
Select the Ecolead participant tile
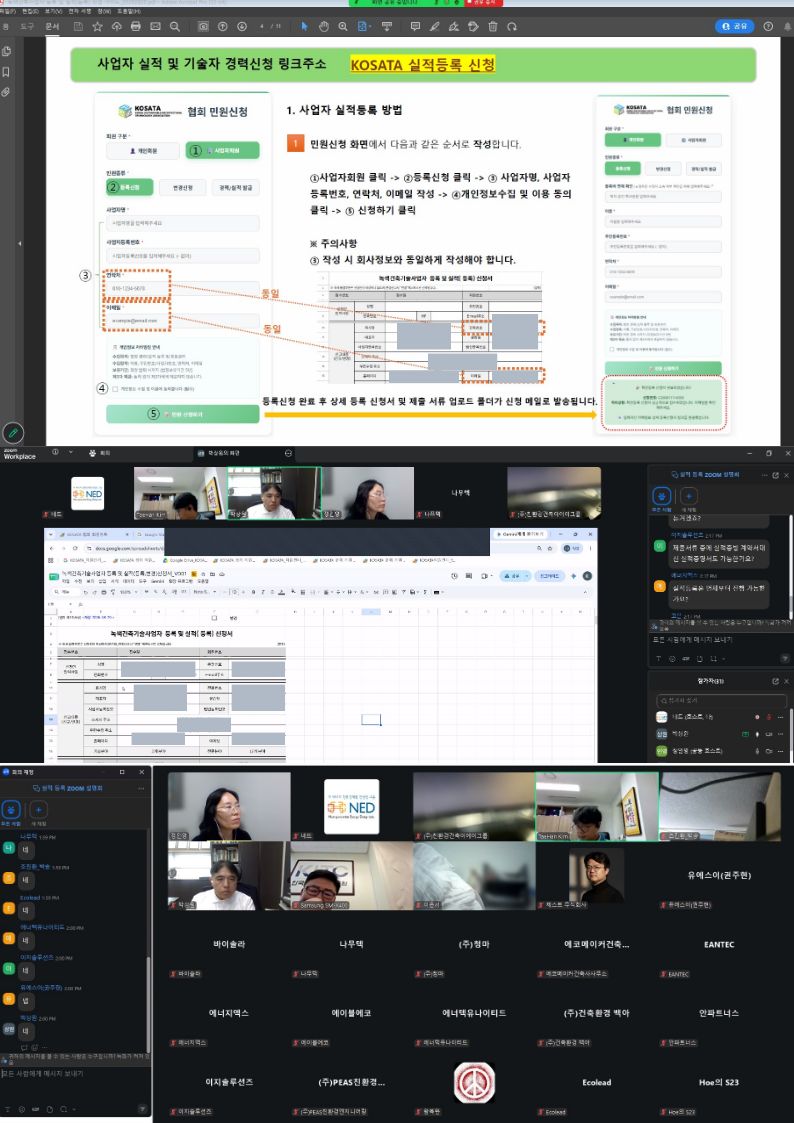click(597, 1082)
